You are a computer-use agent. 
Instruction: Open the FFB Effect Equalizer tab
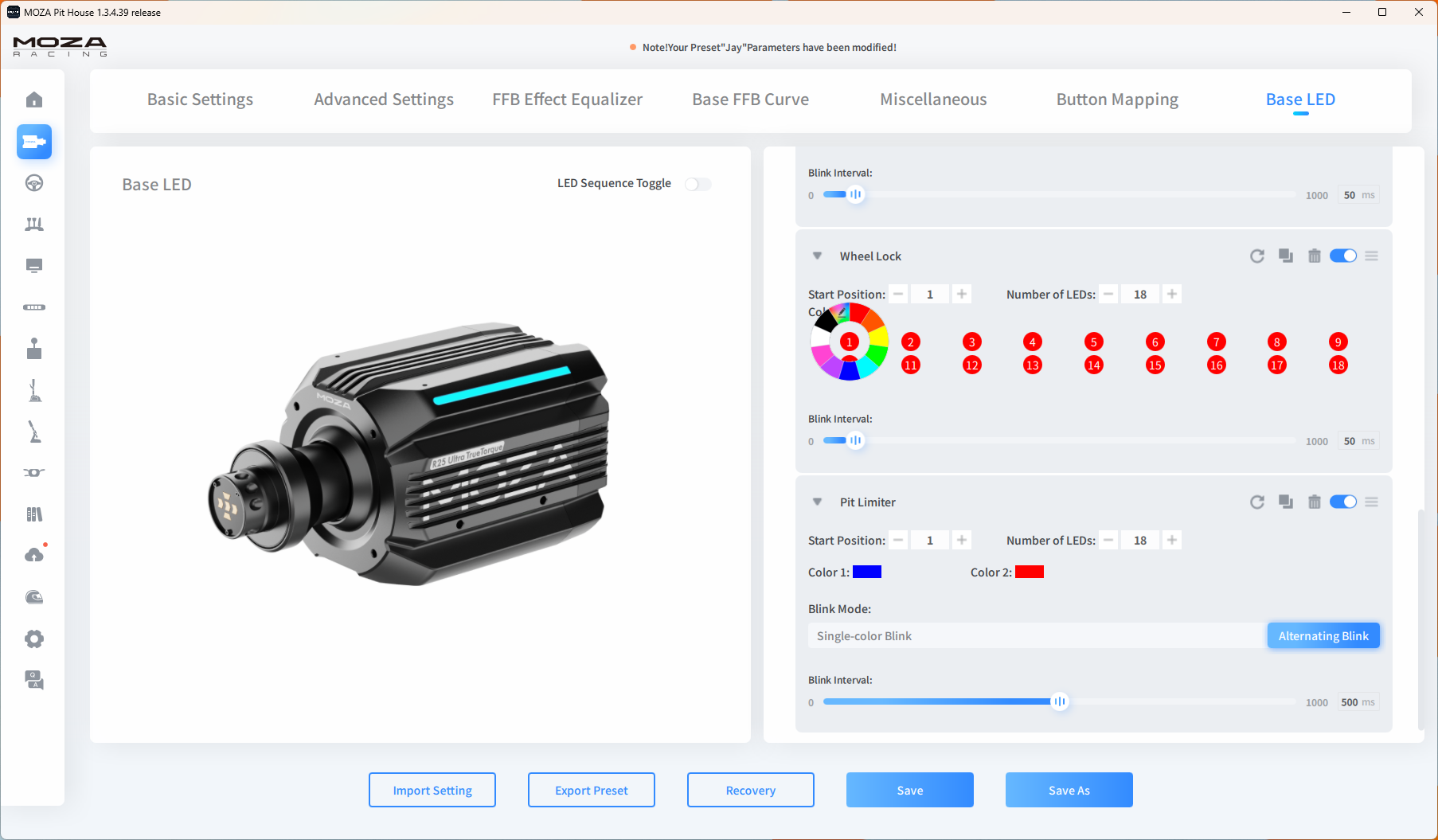(567, 100)
